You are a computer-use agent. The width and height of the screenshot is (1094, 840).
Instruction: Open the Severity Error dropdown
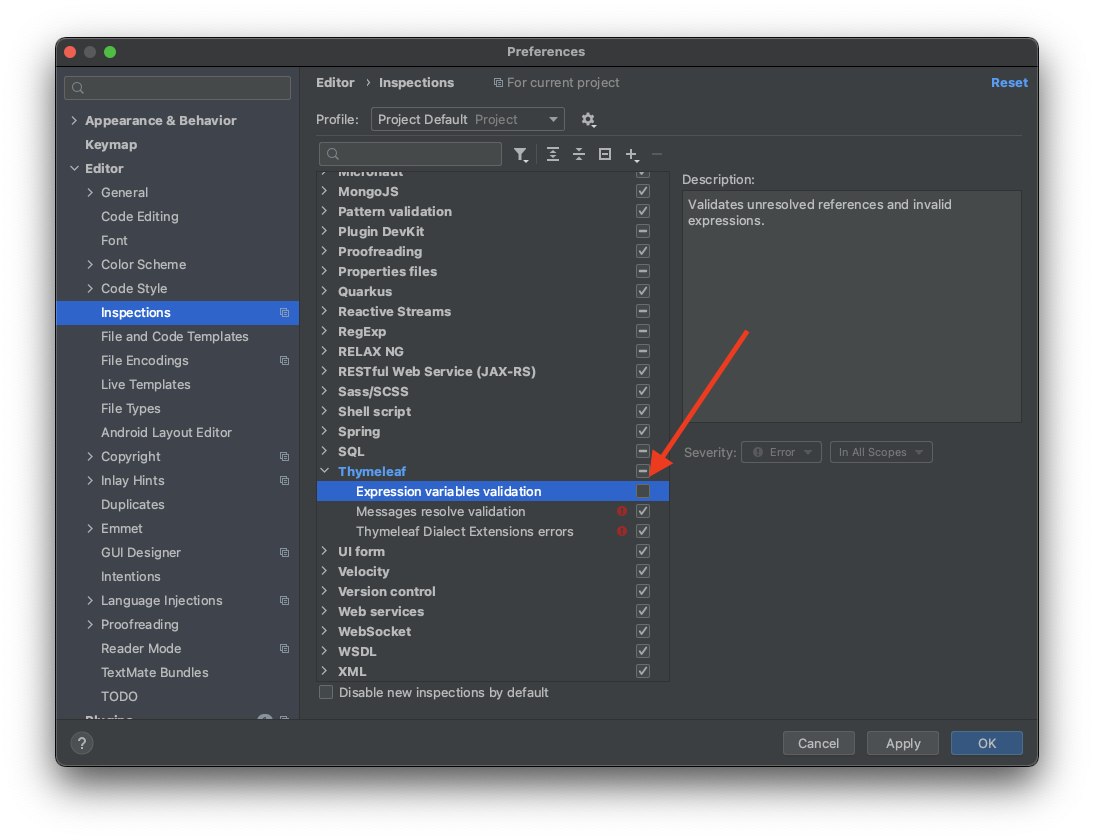(781, 452)
